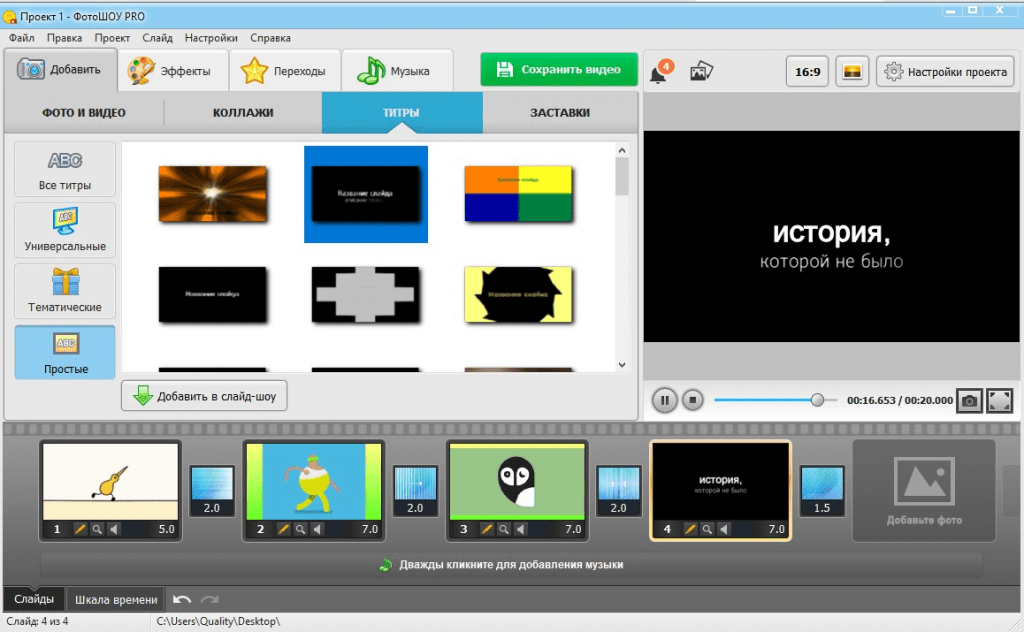
Task: Select the 16:9 aspect ratio button
Action: pos(806,72)
